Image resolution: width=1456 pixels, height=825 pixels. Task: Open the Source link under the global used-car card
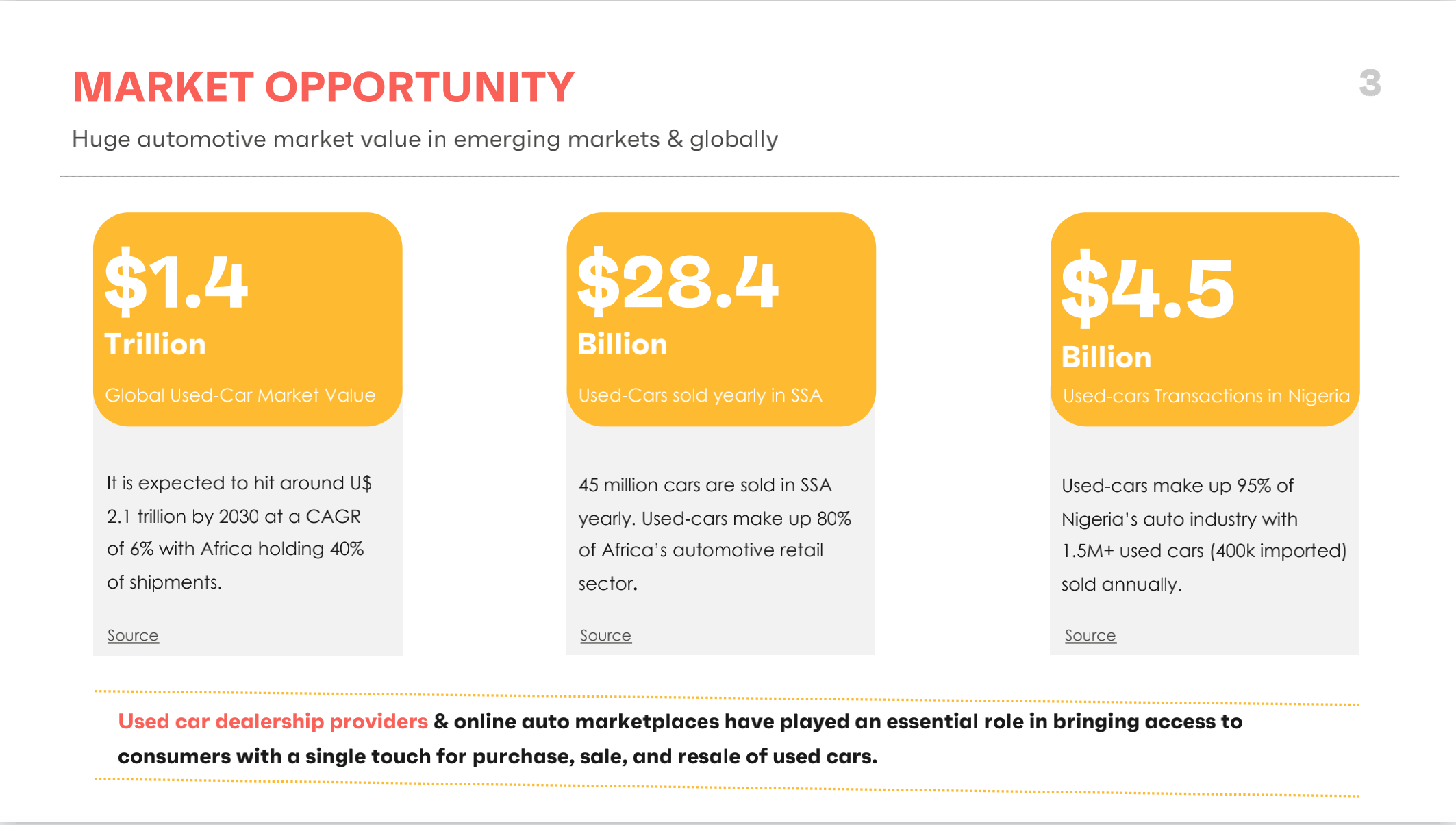(133, 636)
